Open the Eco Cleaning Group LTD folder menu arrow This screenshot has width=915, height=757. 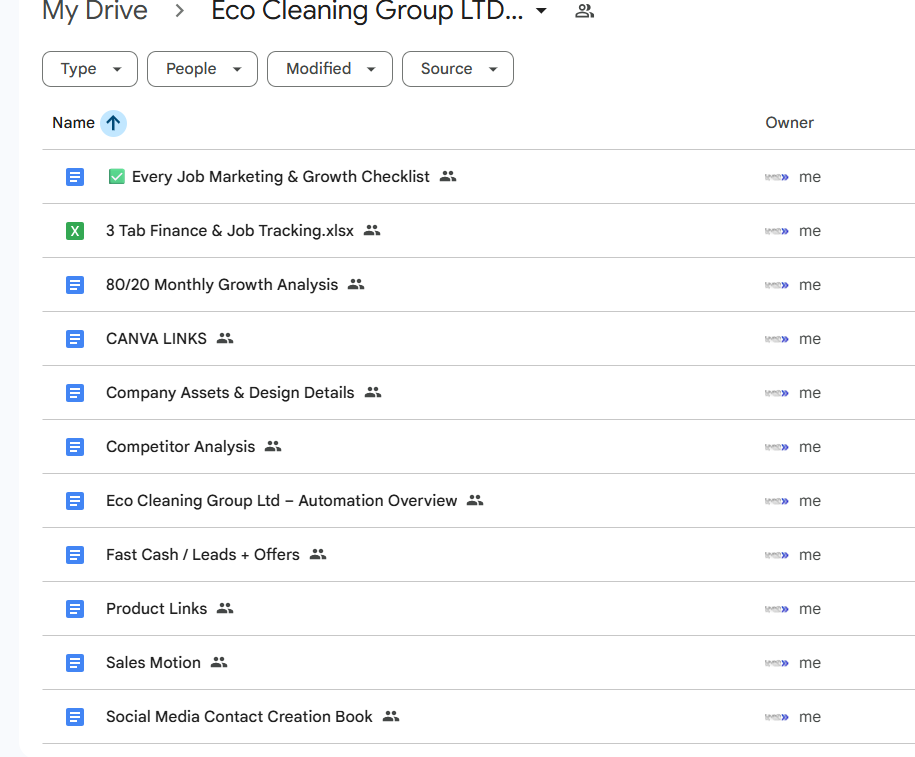pyautogui.click(x=542, y=12)
